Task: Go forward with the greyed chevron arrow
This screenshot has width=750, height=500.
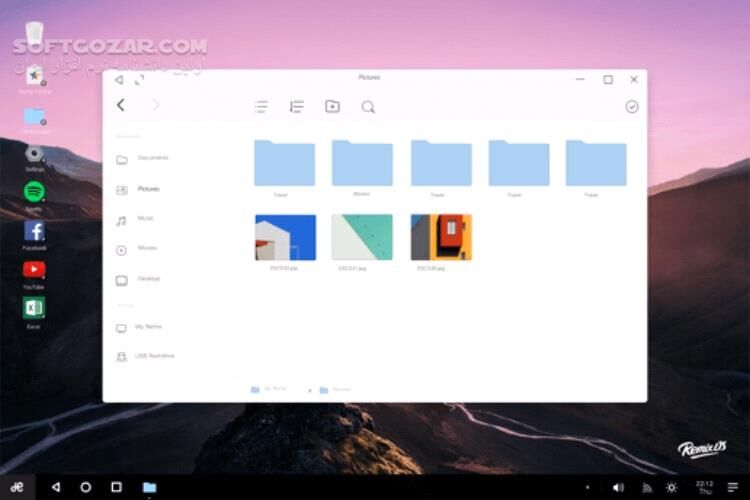Action: coord(155,105)
